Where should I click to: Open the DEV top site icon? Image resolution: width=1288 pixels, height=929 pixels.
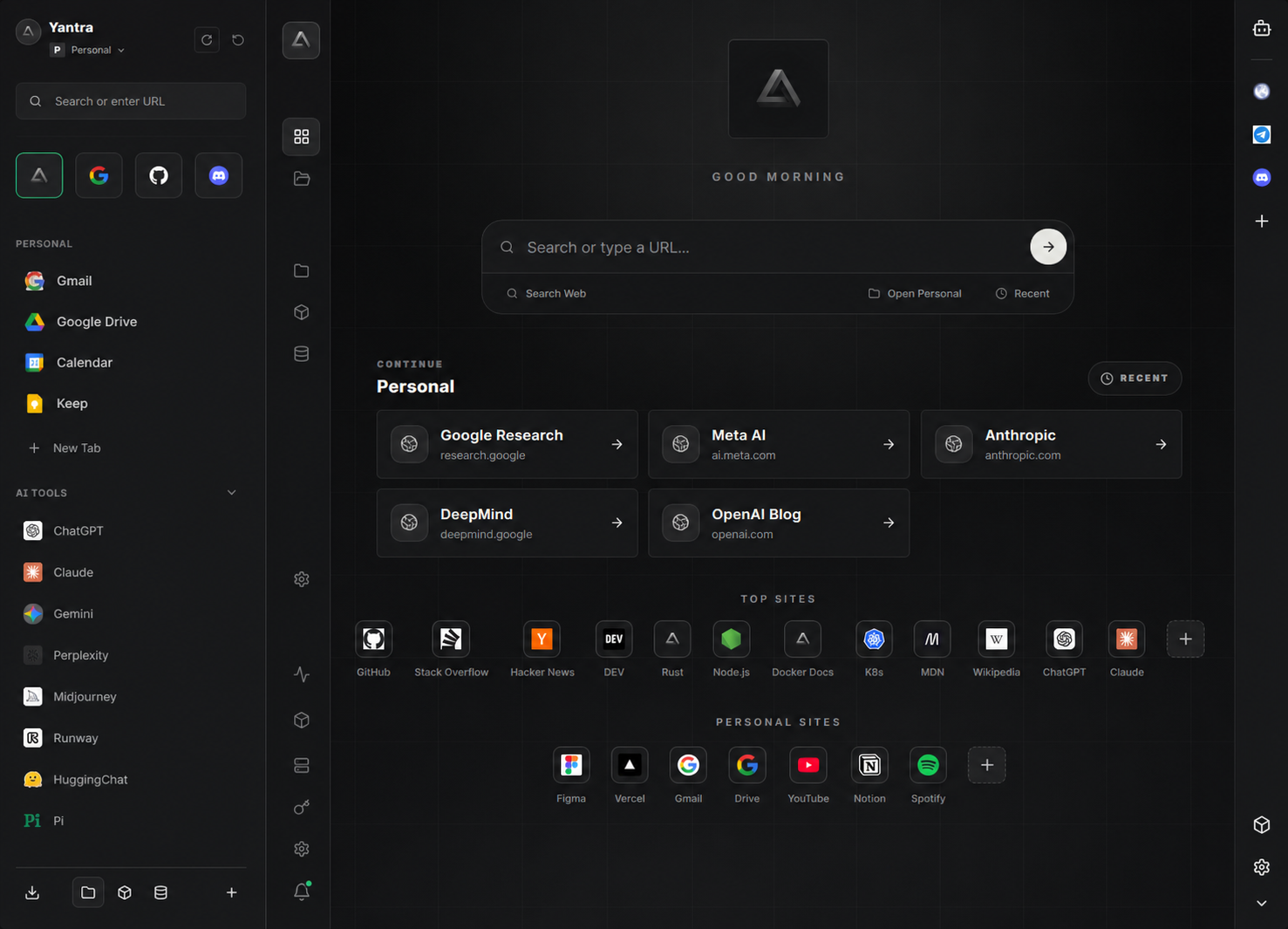click(614, 639)
